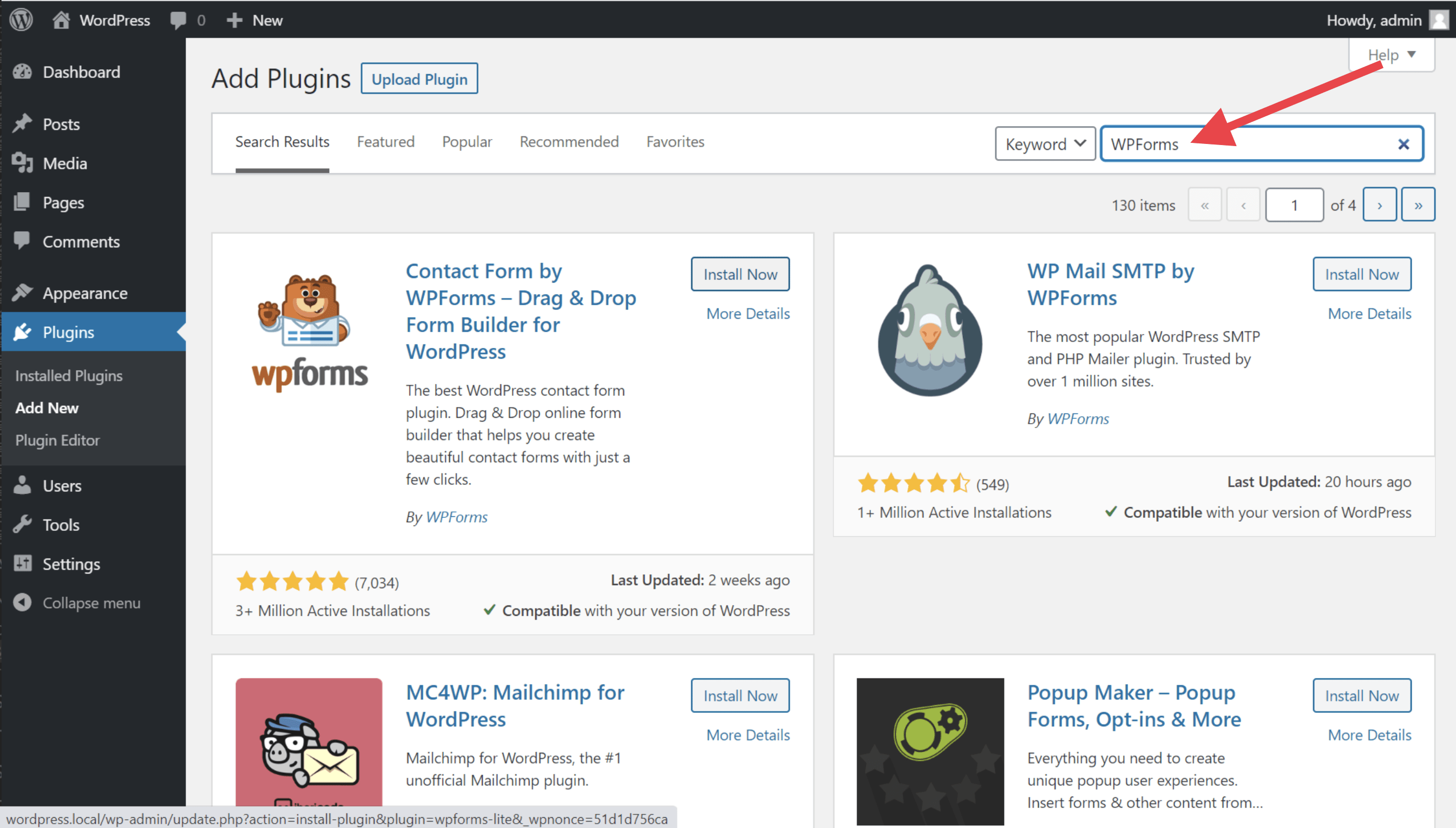
Task: Switch to the Favorites tab
Action: tap(675, 142)
